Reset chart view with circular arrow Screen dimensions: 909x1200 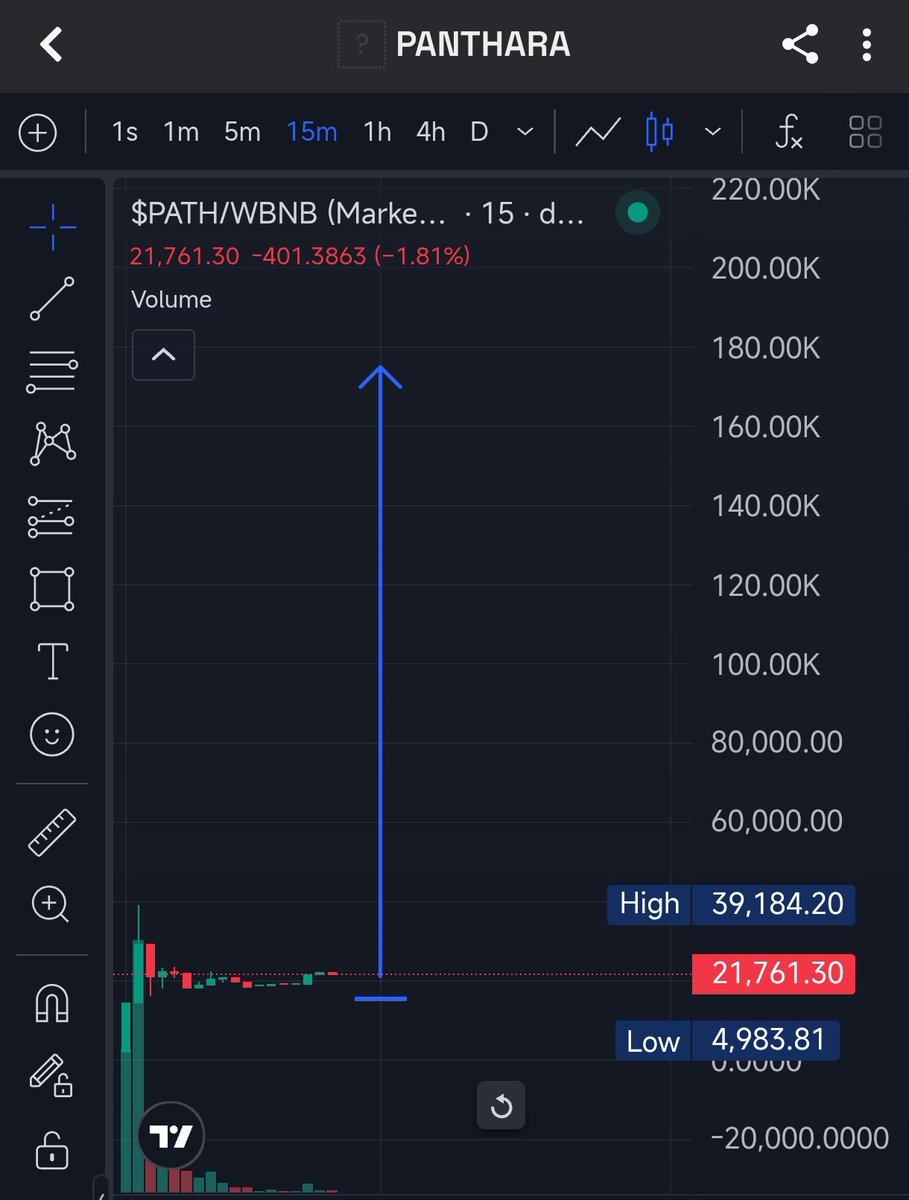pyautogui.click(x=501, y=1106)
